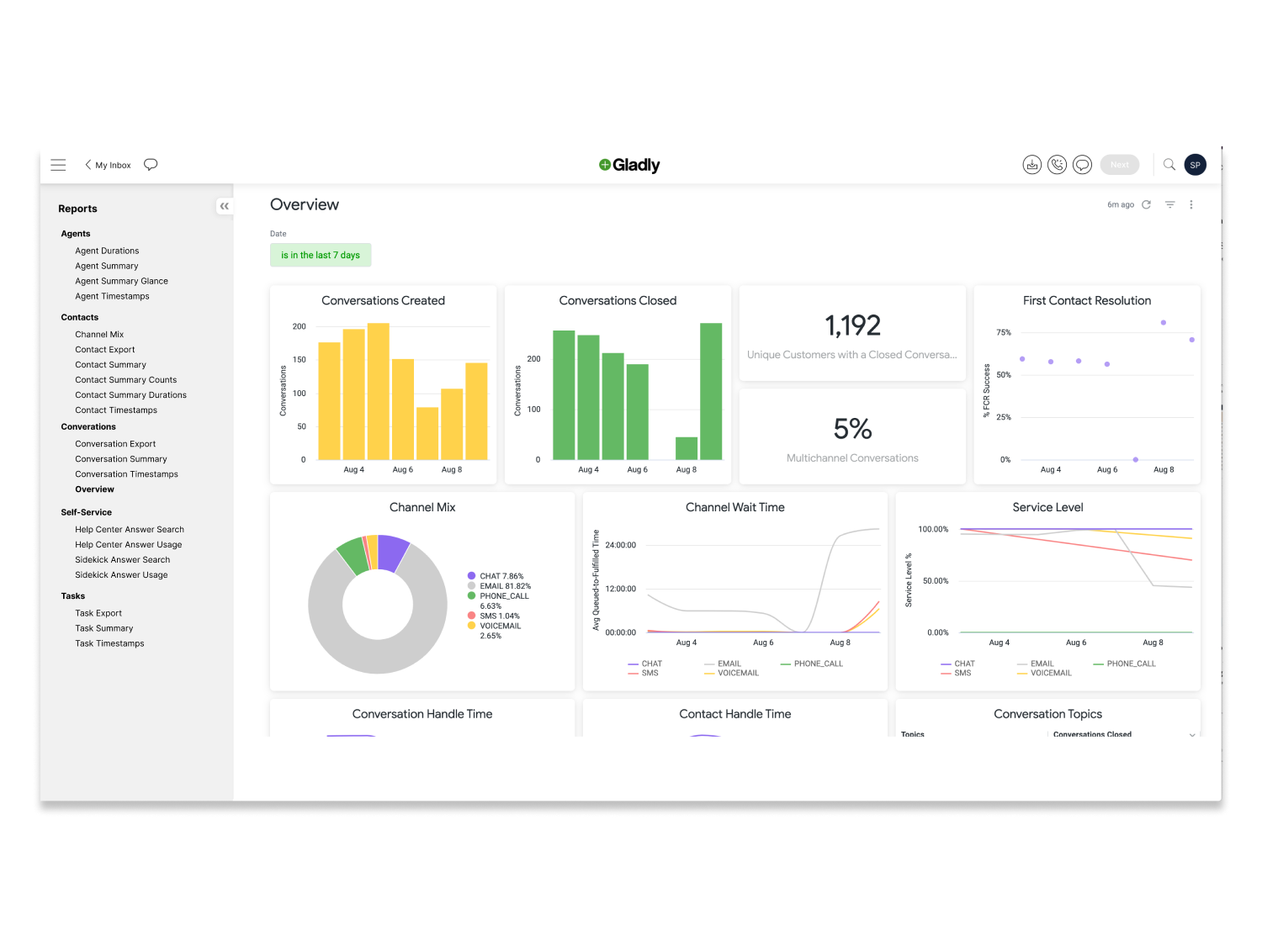Open the chat bubble icon near the Next button
This screenshot has height=952, width=1262.
click(1082, 164)
